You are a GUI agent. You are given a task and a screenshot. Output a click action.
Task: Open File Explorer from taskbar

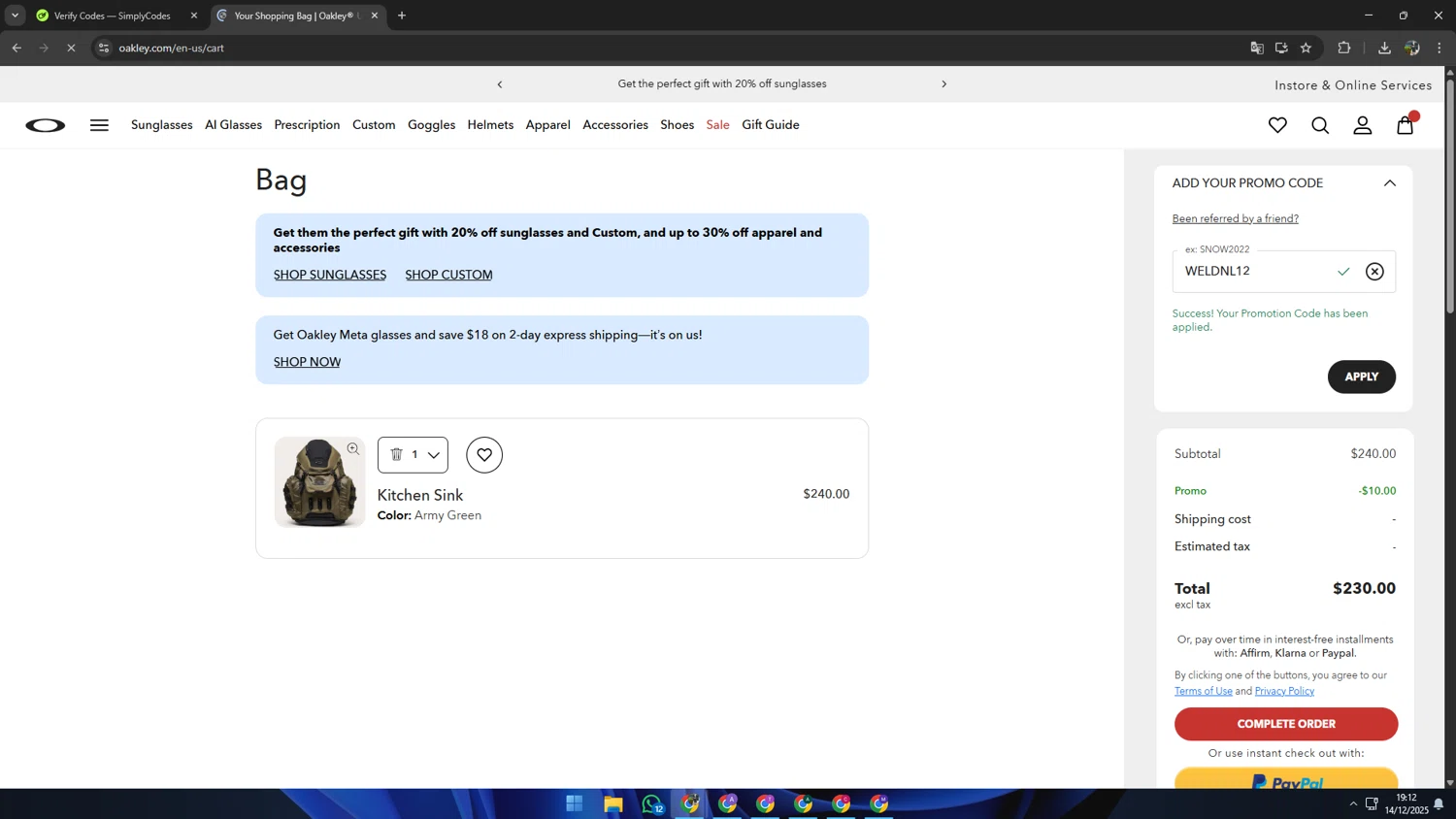tap(612, 803)
